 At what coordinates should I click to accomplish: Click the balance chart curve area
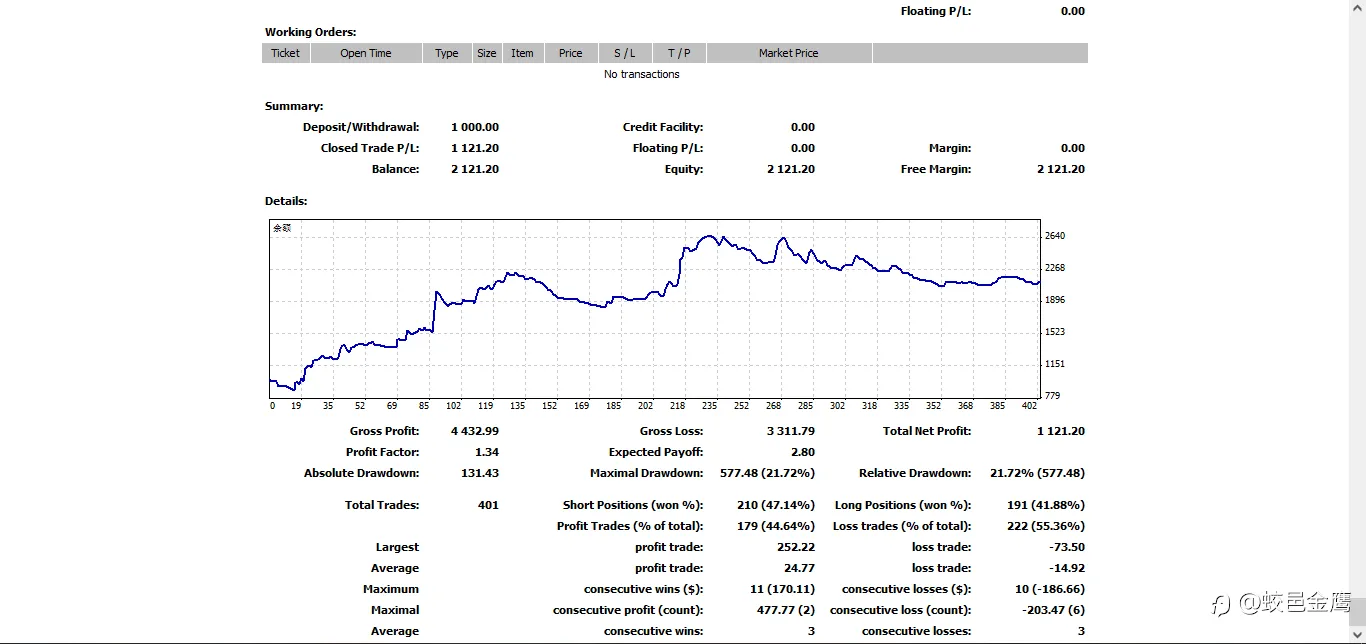tap(656, 308)
